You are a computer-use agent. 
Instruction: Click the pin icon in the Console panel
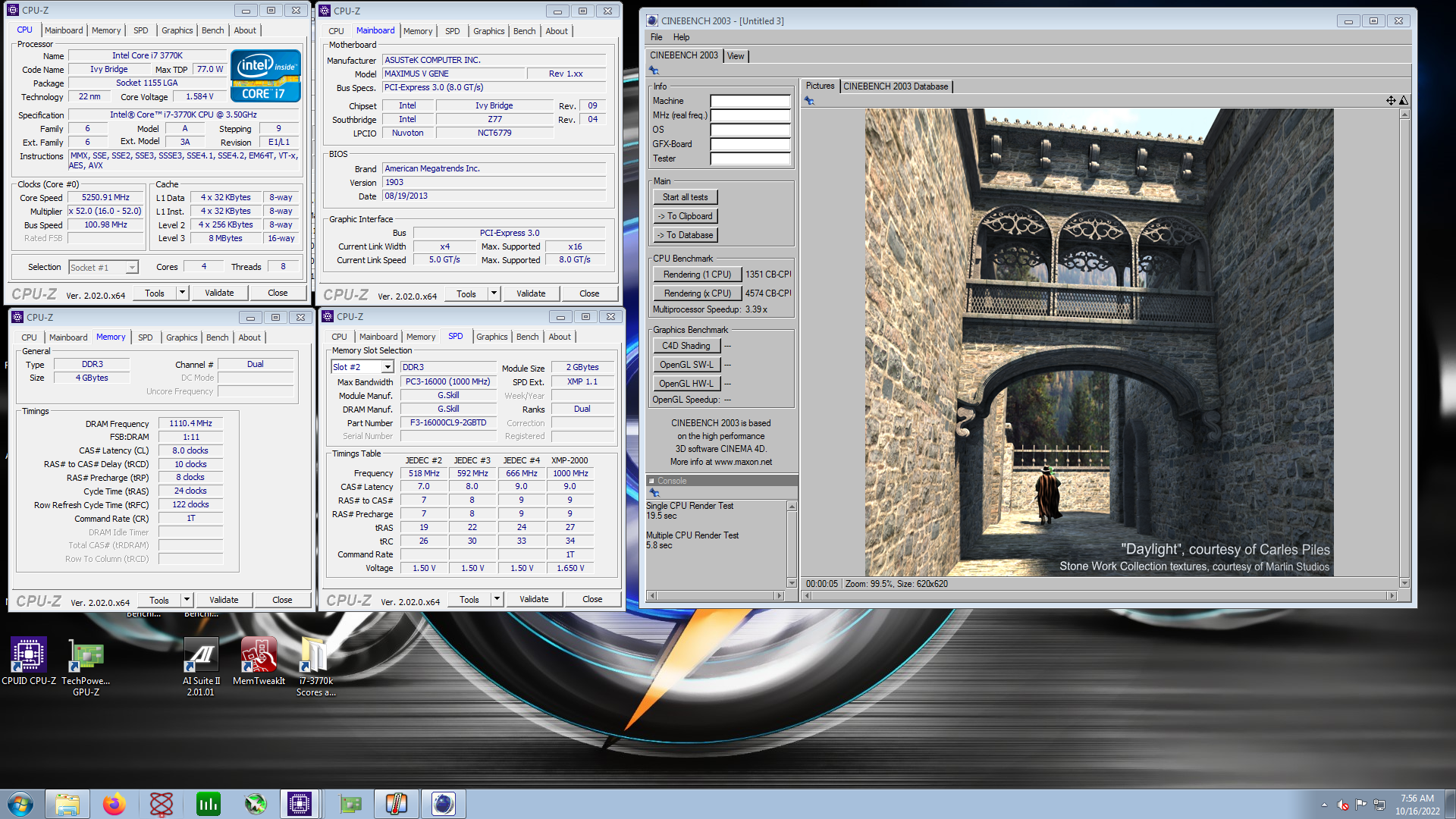tap(654, 493)
